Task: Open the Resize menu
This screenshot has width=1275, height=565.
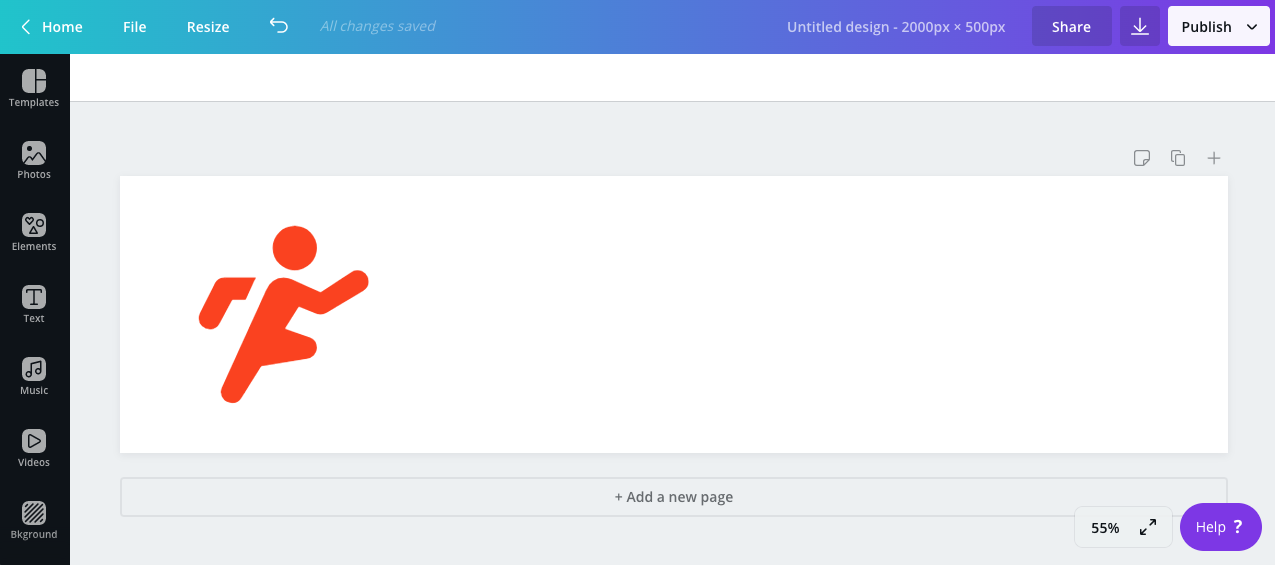Action: [208, 27]
